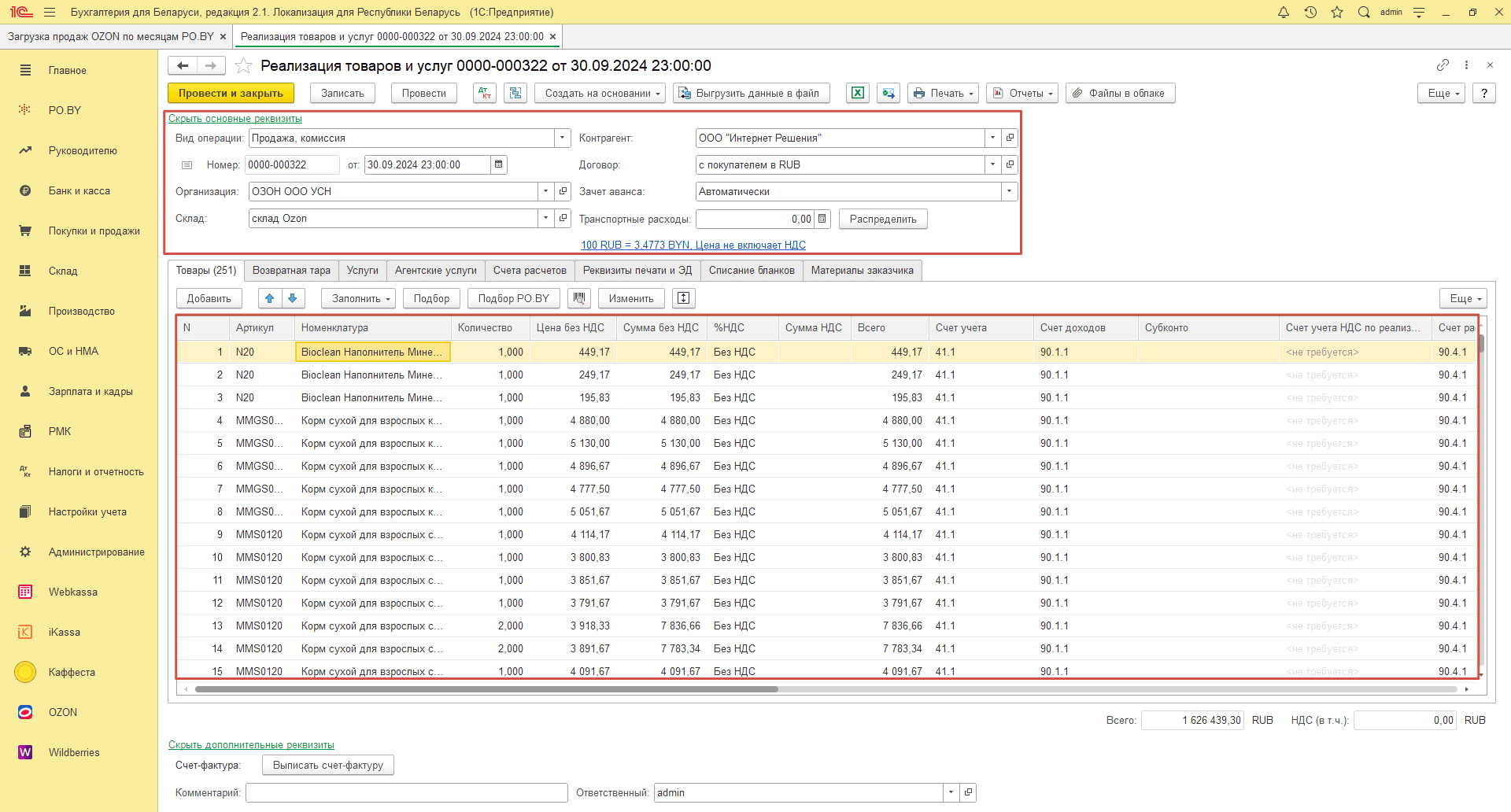Open Банк и касса sidebar section
Image resolution: width=1511 pixels, height=812 pixels.
pyautogui.click(x=79, y=190)
